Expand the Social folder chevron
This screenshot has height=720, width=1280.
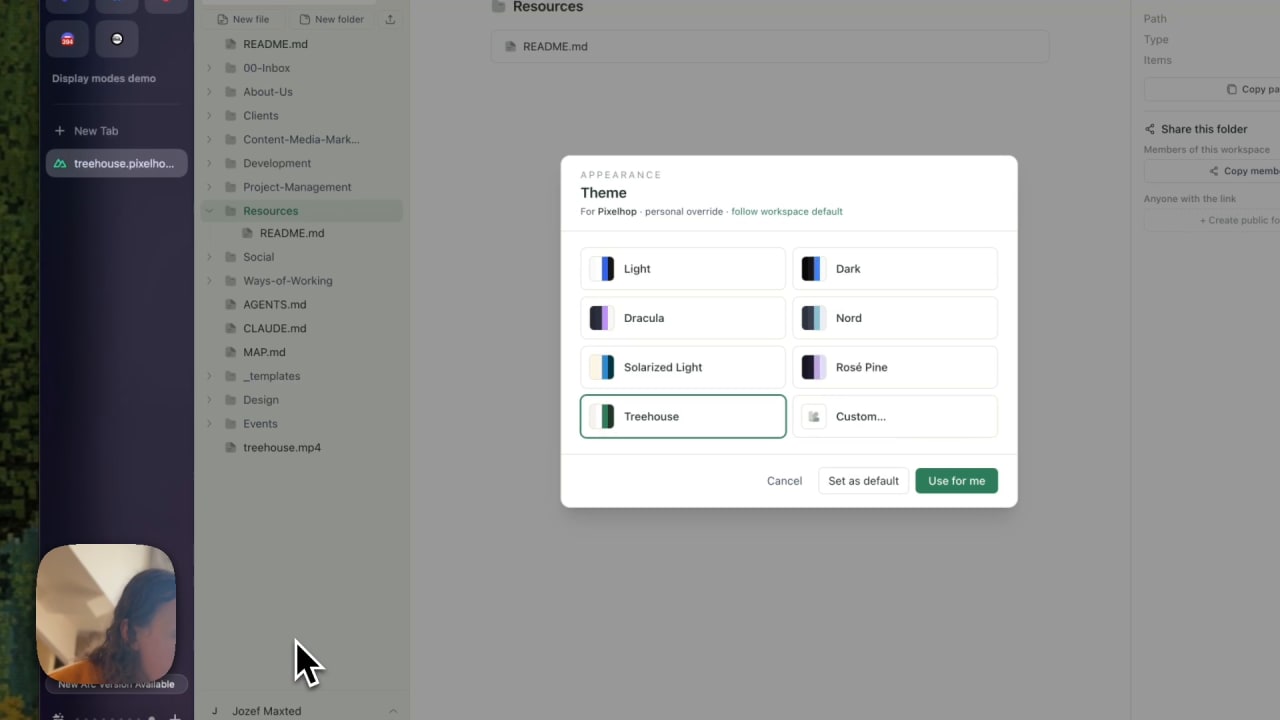tap(209, 257)
